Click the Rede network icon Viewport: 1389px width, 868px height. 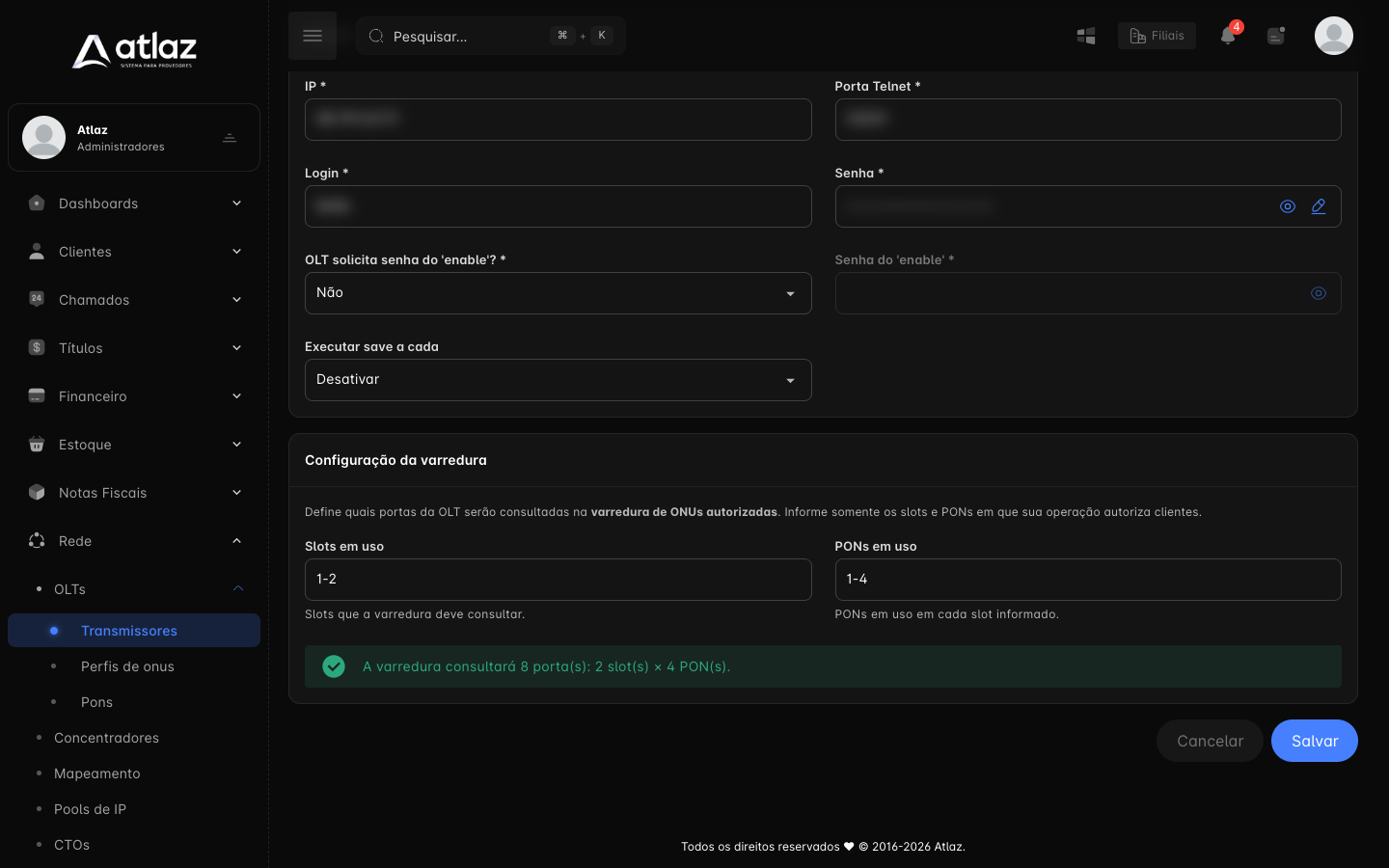click(37, 540)
